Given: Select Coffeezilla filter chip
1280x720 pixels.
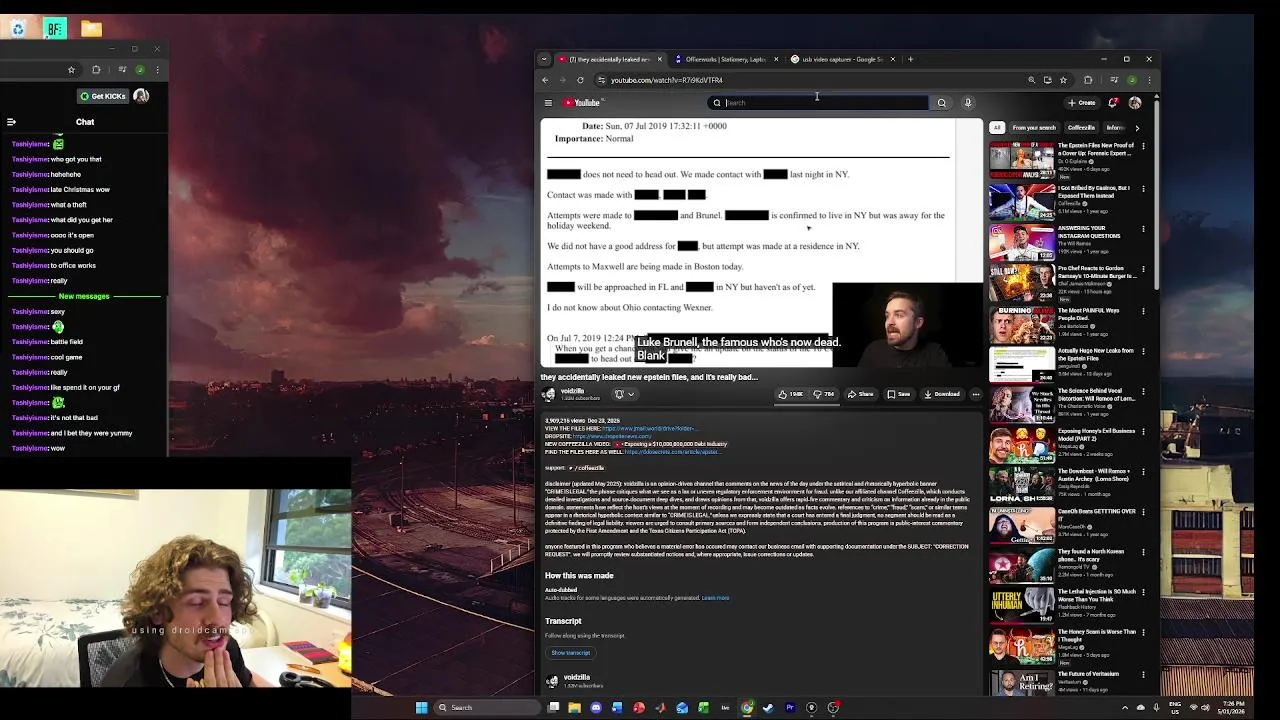Looking at the screenshot, I should click(1081, 128).
